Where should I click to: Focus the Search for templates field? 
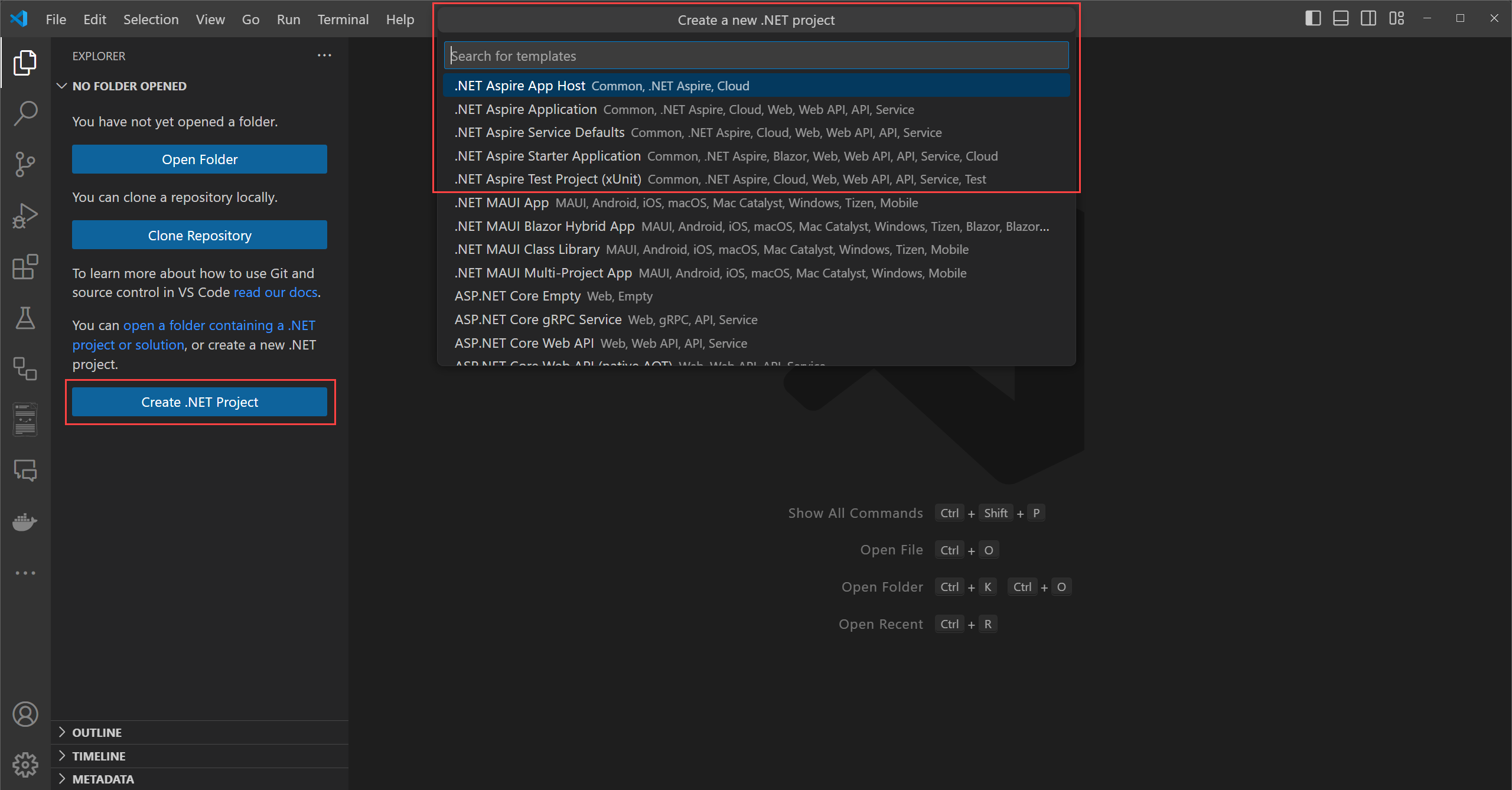point(756,56)
